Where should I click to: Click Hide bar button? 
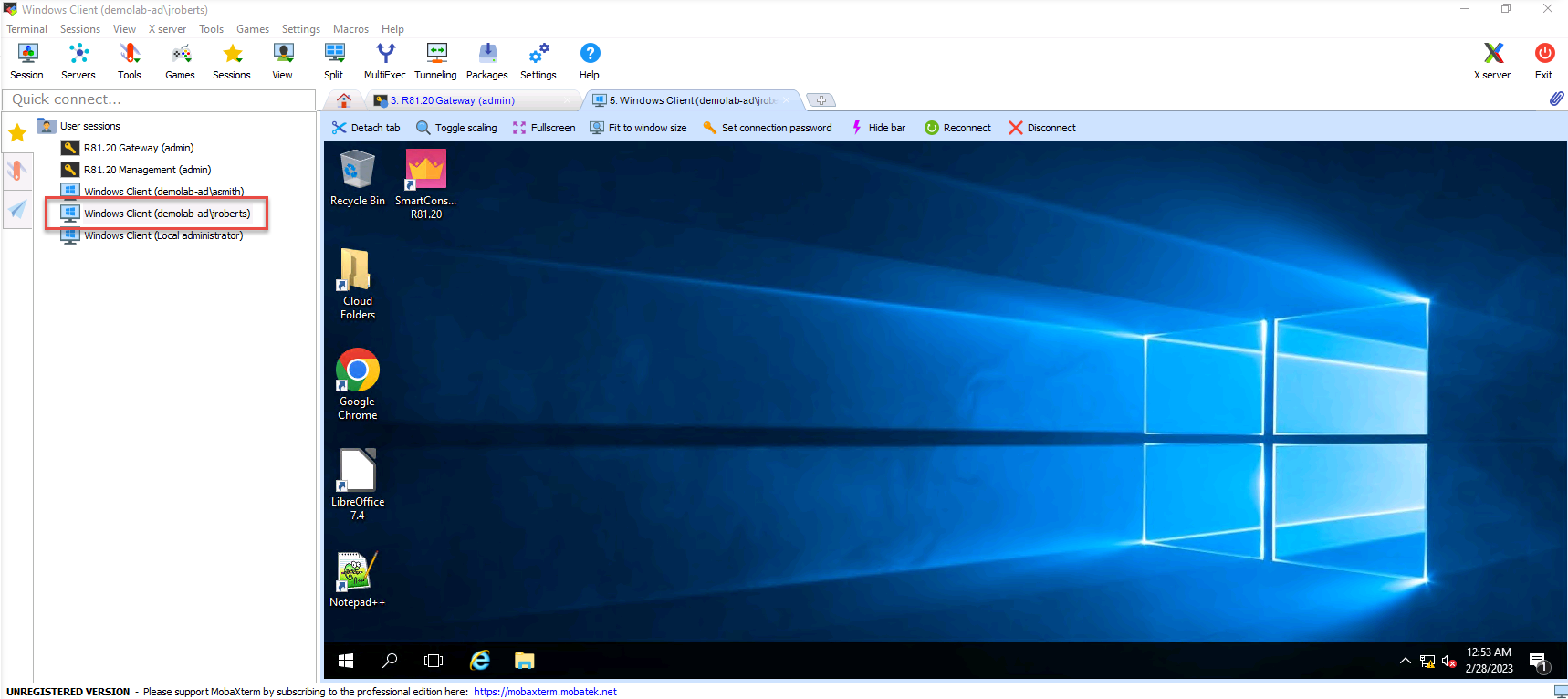coord(878,128)
